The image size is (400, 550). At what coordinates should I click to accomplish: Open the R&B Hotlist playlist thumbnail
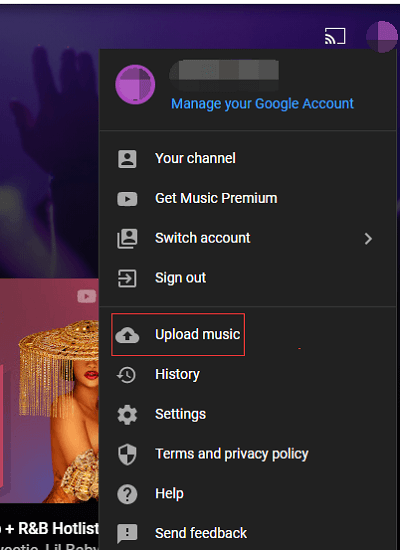click(x=49, y=391)
